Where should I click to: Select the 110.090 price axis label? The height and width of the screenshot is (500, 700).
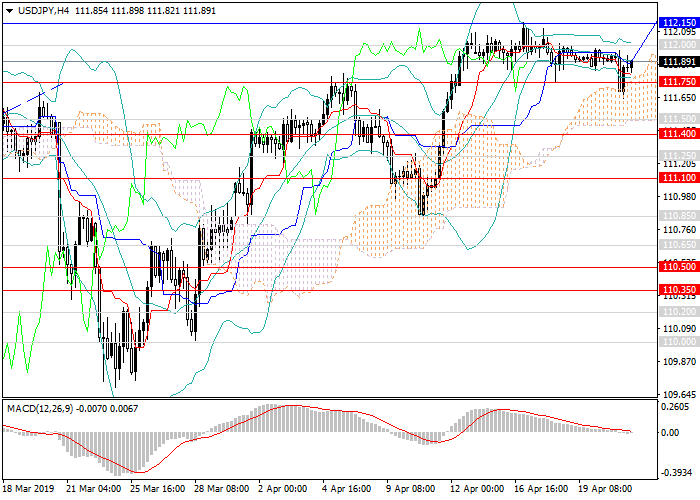(x=679, y=329)
